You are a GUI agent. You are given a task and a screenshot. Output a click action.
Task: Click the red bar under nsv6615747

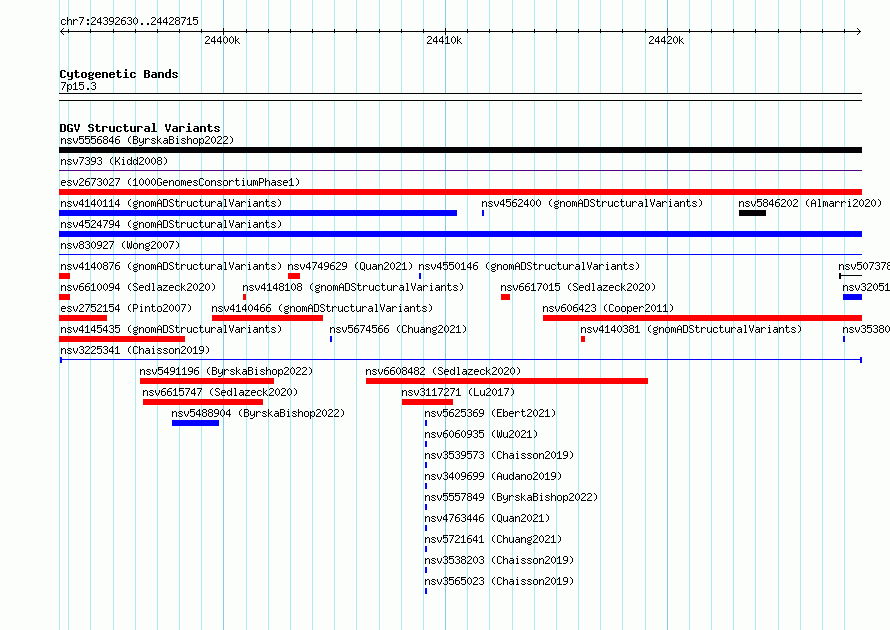point(203,402)
